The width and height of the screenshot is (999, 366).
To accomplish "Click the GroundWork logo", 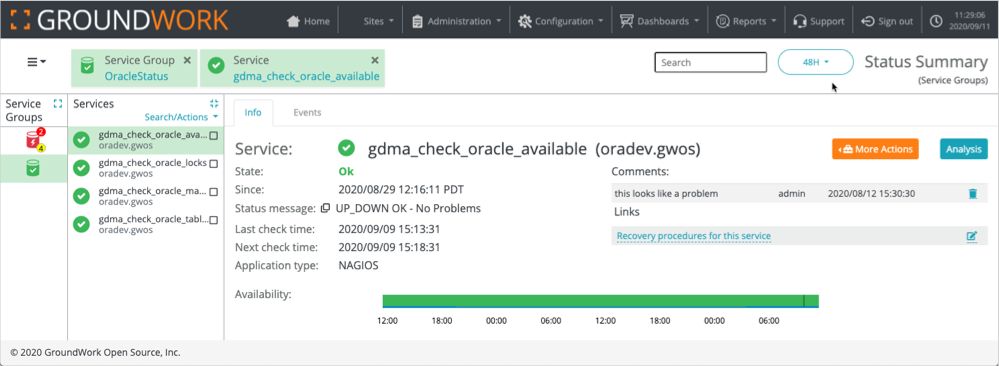I will [x=119, y=20].
